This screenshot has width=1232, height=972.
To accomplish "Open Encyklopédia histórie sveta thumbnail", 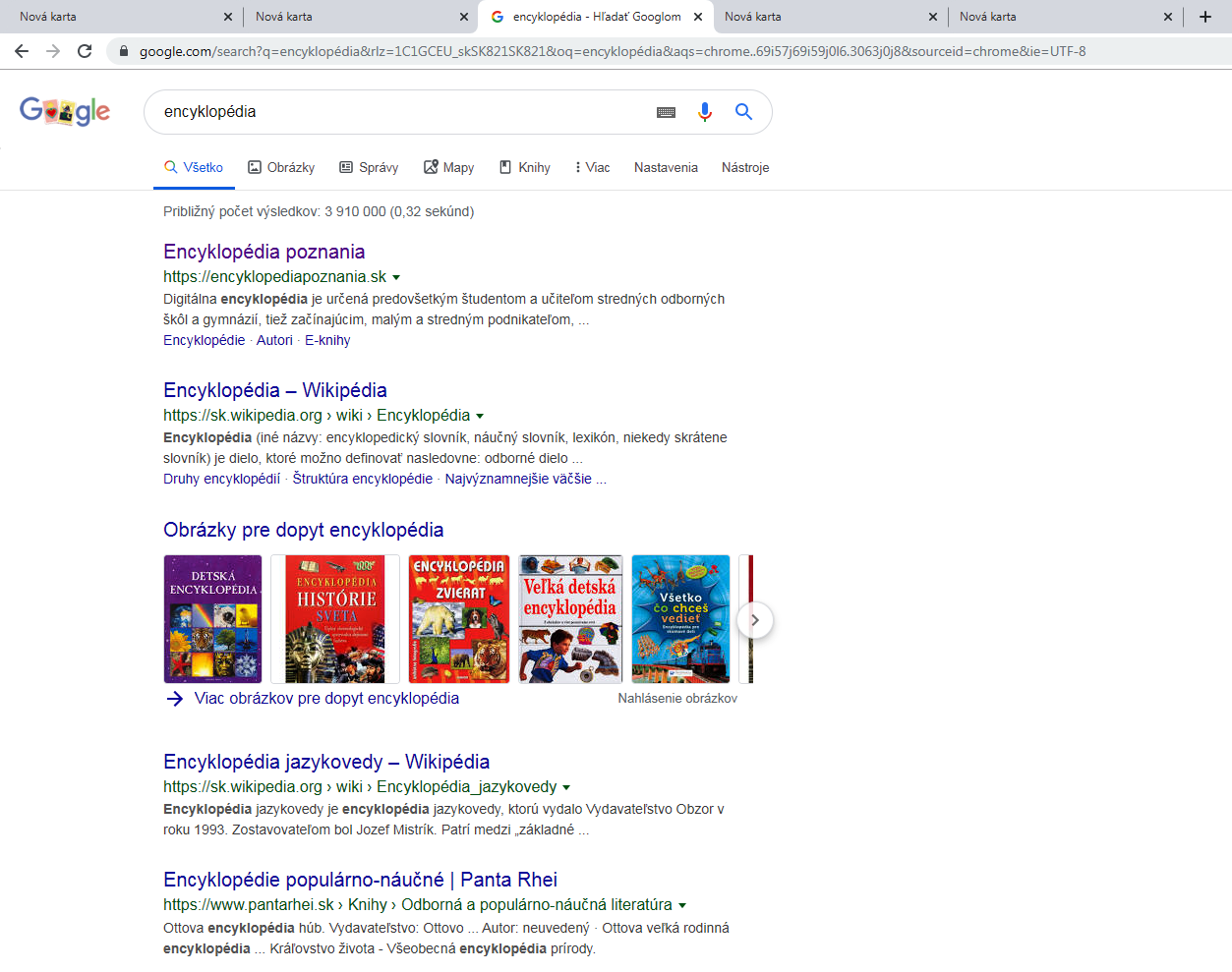I will click(335, 619).
